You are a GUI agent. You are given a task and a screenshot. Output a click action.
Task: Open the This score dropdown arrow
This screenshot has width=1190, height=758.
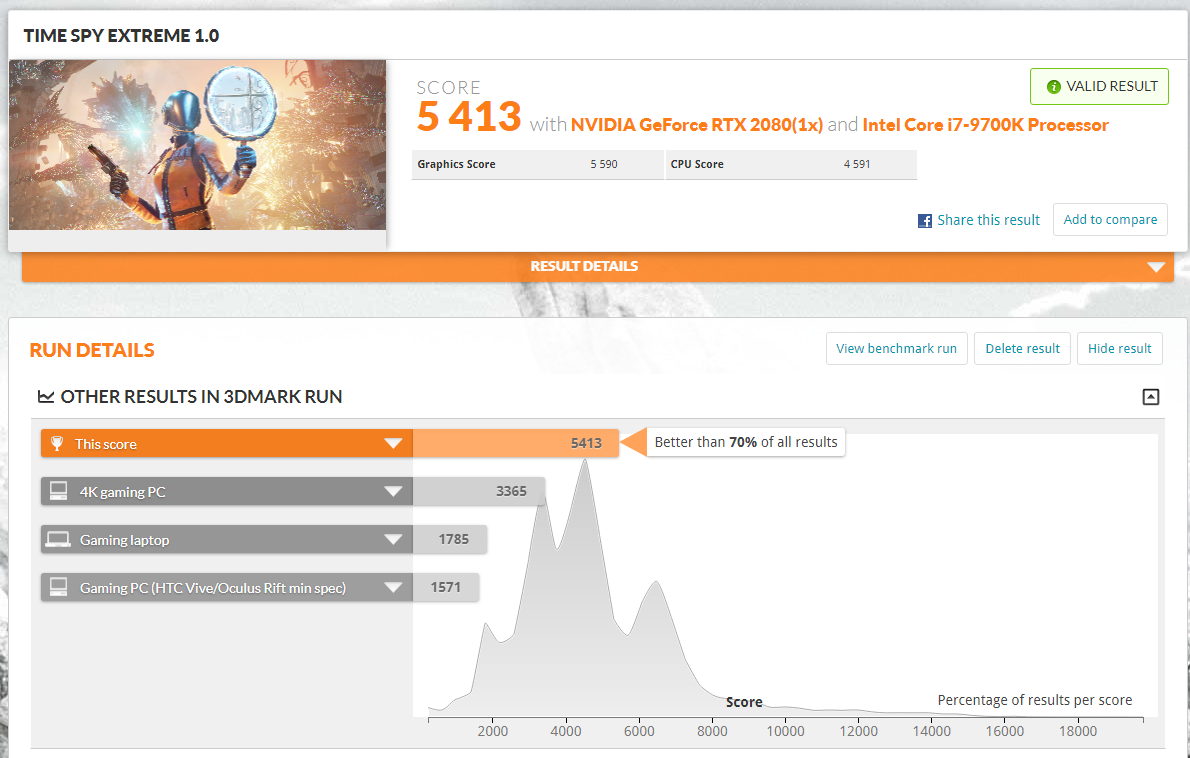[393, 444]
